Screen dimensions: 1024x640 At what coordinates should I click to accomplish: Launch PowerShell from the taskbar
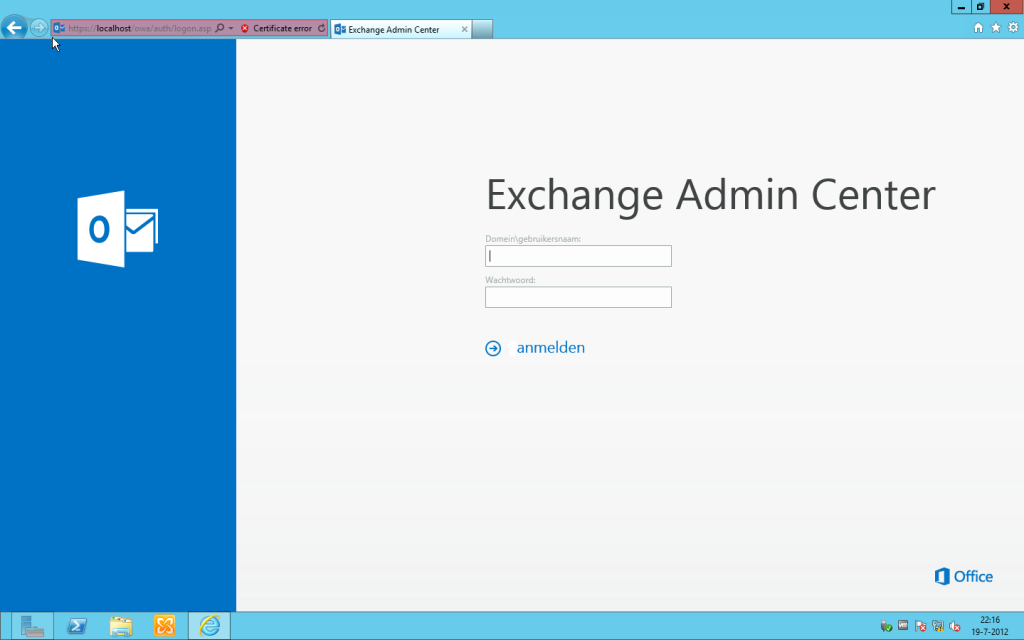point(76,626)
